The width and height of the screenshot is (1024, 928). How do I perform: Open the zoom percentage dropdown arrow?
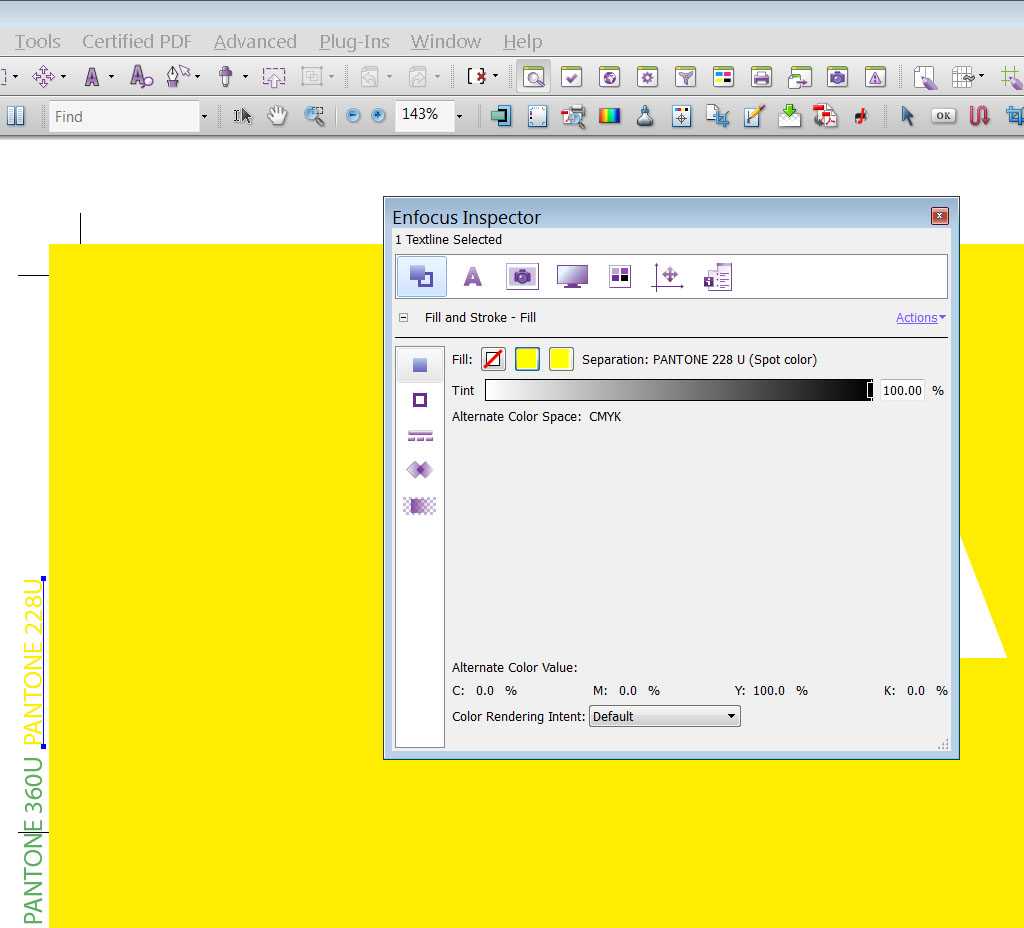click(460, 117)
